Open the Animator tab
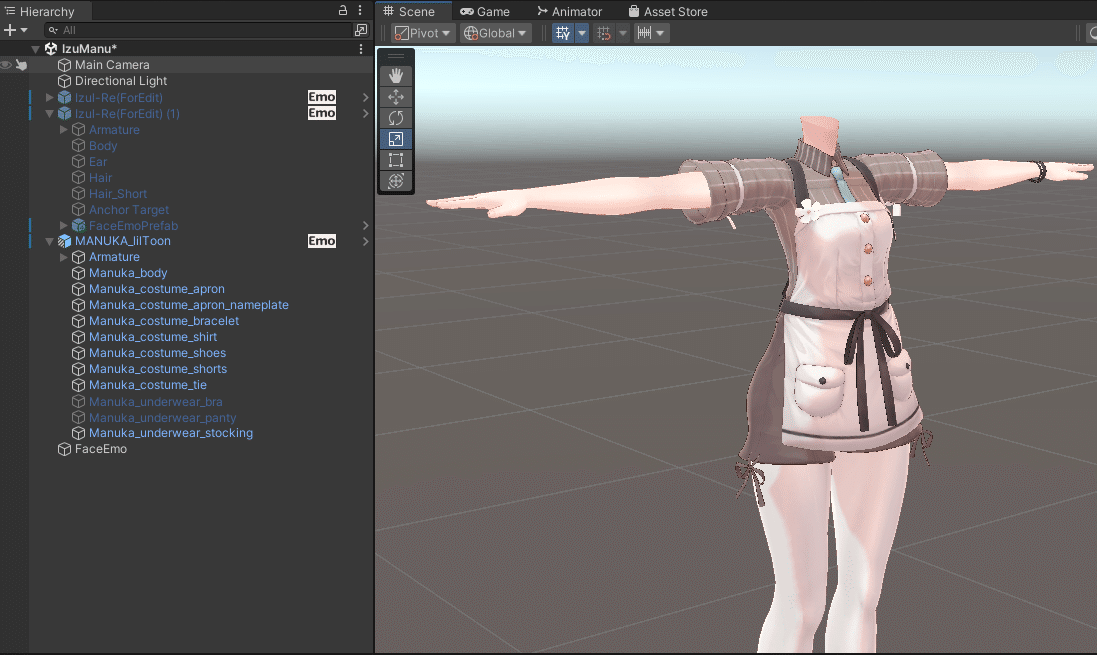Viewport: 1097px width, 655px height. 570,11
